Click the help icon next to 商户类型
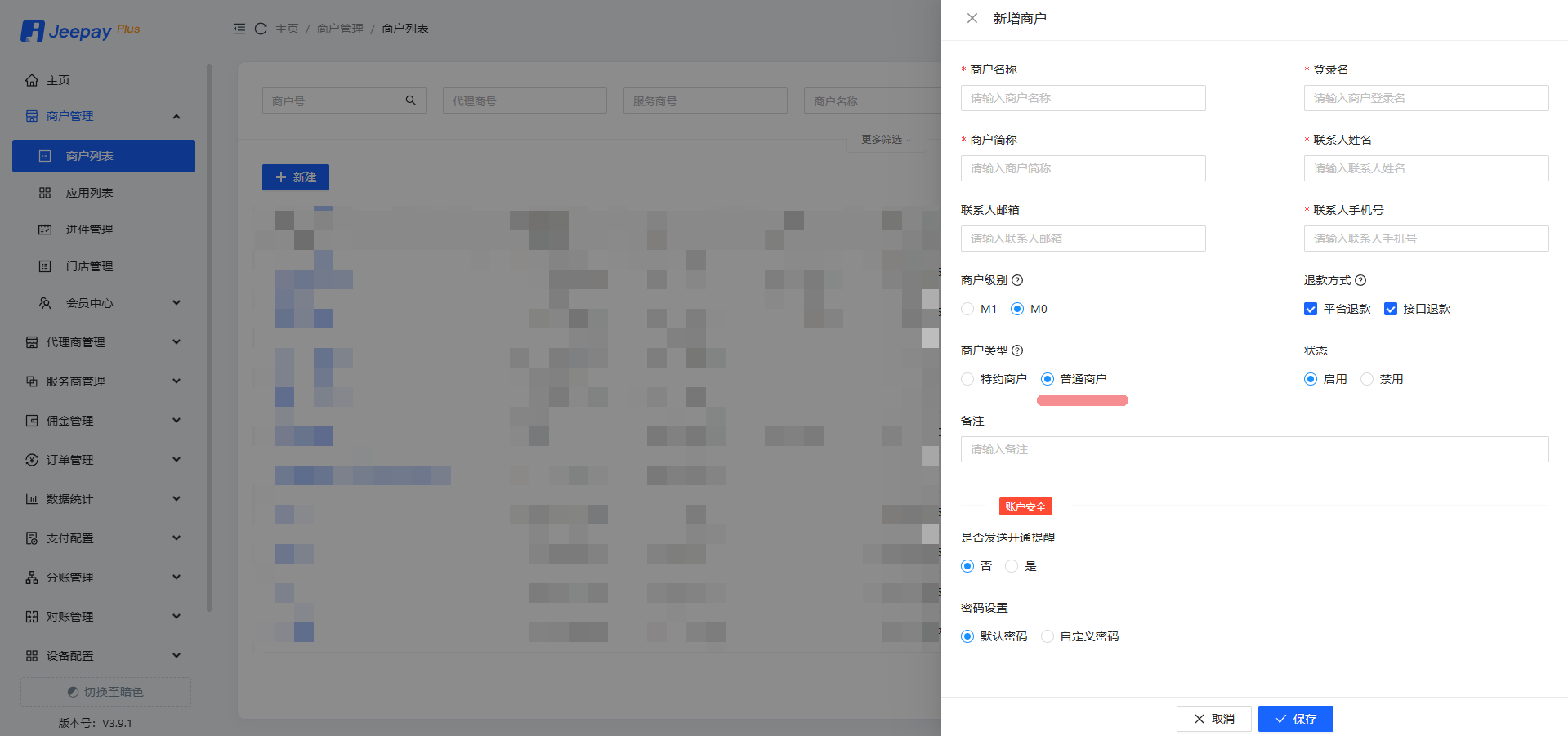The height and width of the screenshot is (736, 1568). 1017,350
